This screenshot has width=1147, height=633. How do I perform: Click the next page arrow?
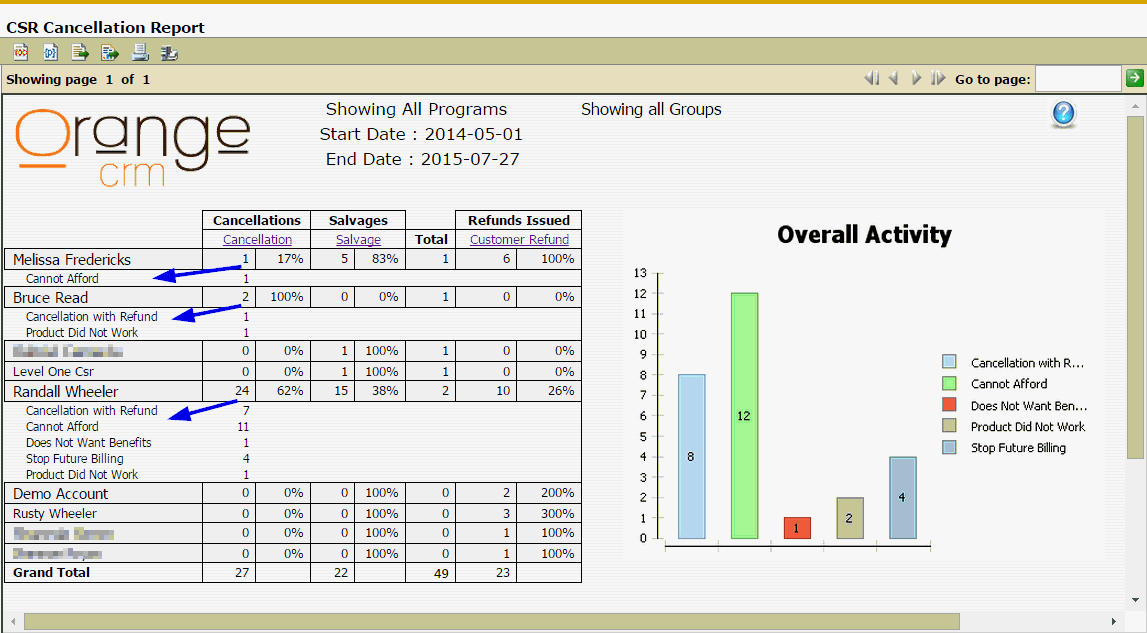(x=916, y=79)
